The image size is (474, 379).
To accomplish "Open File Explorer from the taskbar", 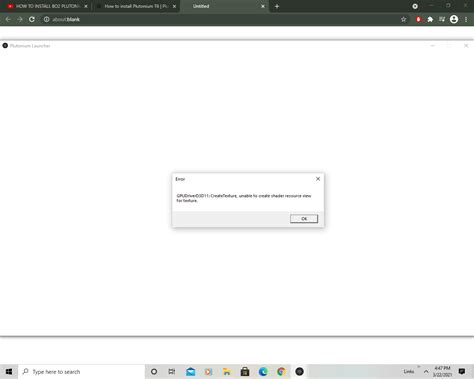I will pos(227,371).
